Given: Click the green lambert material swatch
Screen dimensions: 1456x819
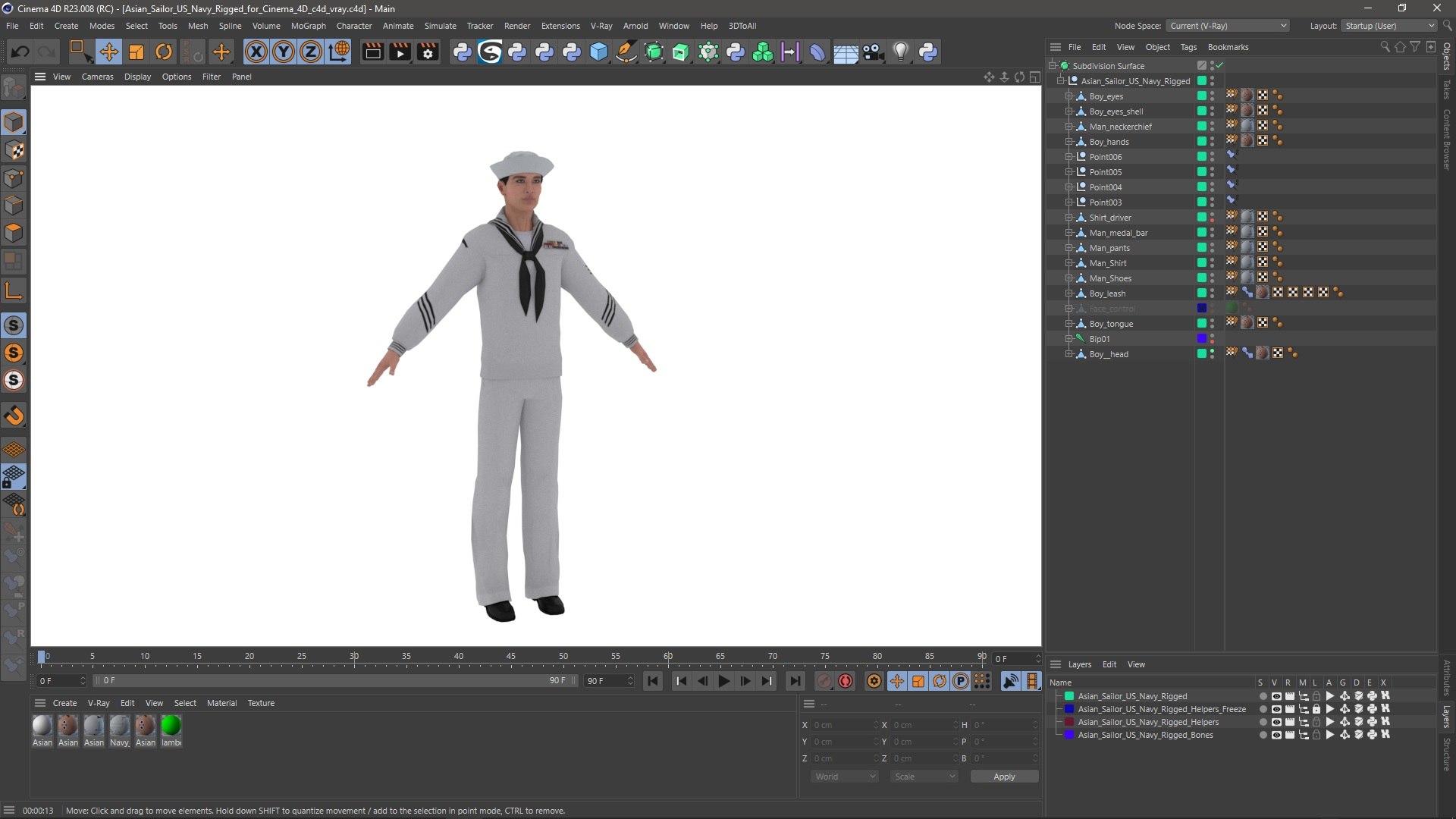Looking at the screenshot, I should [x=171, y=726].
